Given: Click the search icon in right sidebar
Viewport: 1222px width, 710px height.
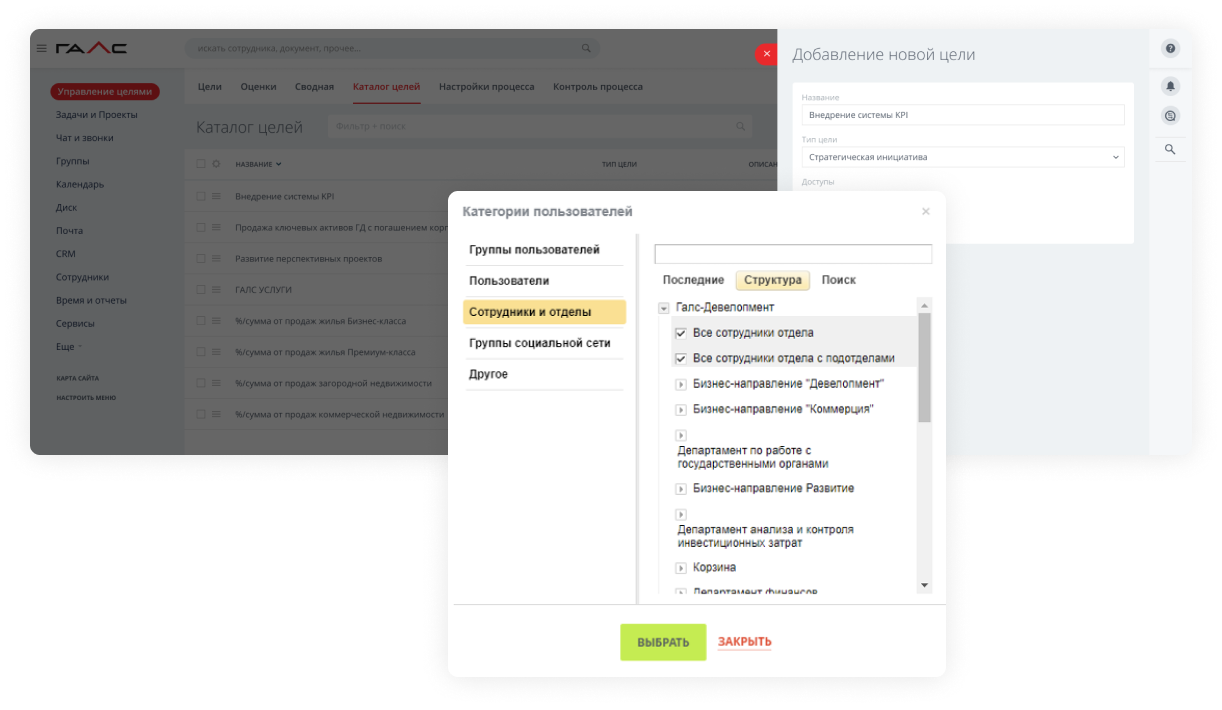Looking at the screenshot, I should pos(1170,150).
